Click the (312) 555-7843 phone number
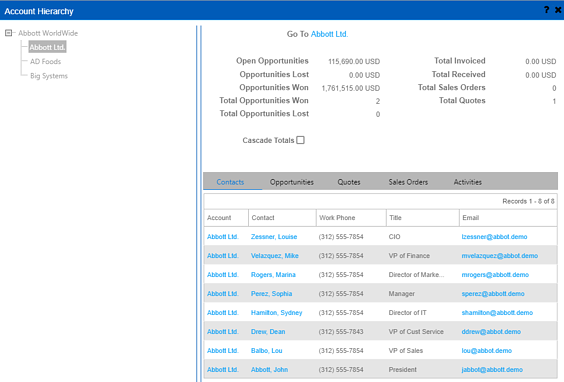Screen dimensions: 564x382 click(341, 332)
